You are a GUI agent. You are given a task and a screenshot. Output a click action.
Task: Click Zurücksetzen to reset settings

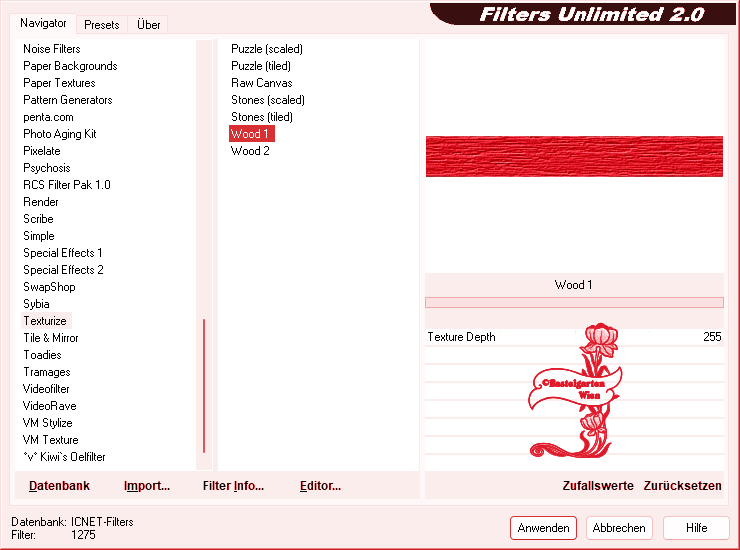pyautogui.click(x=682, y=486)
